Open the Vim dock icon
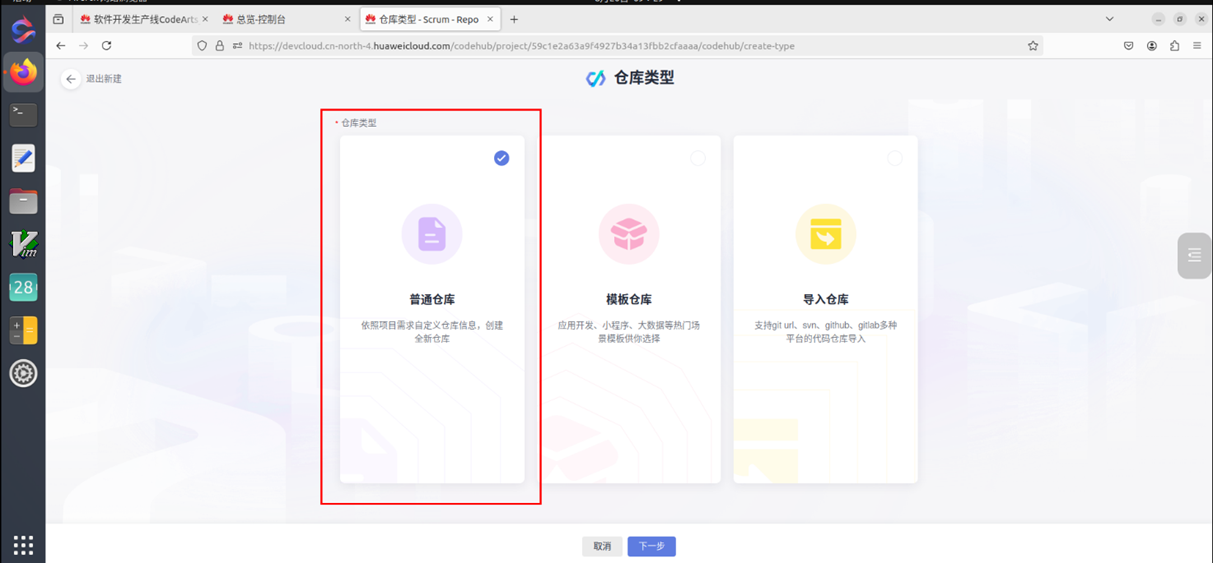Viewport: 1213px width, 563px height. [x=23, y=244]
